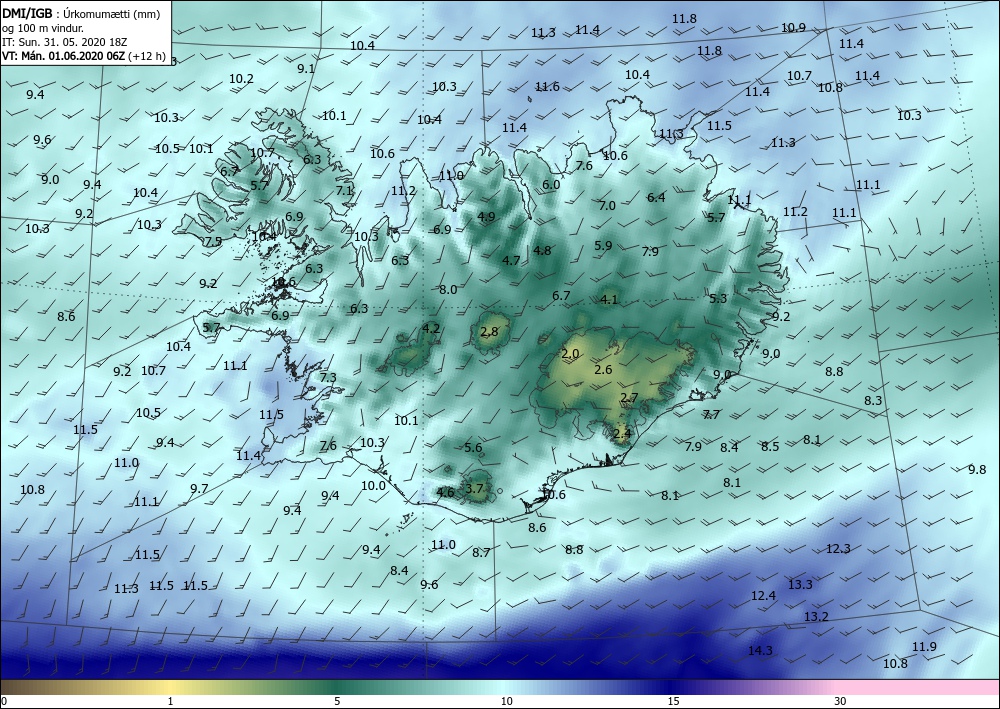Screen dimensions: 1000x709
Task: Select the 'VT: Mán. 01.06.2020 06Z' valid time line
Action: [x=64, y=56]
